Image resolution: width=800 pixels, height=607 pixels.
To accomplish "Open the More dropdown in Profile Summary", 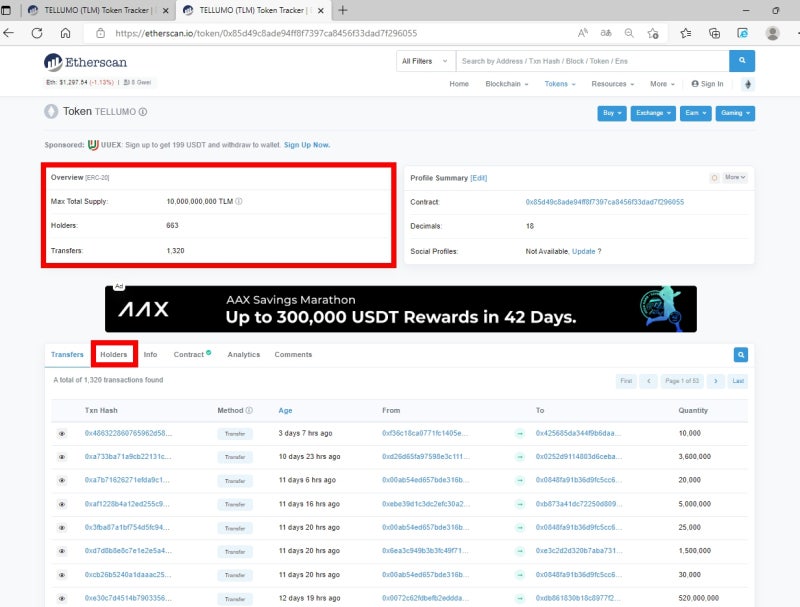I will 735,178.
